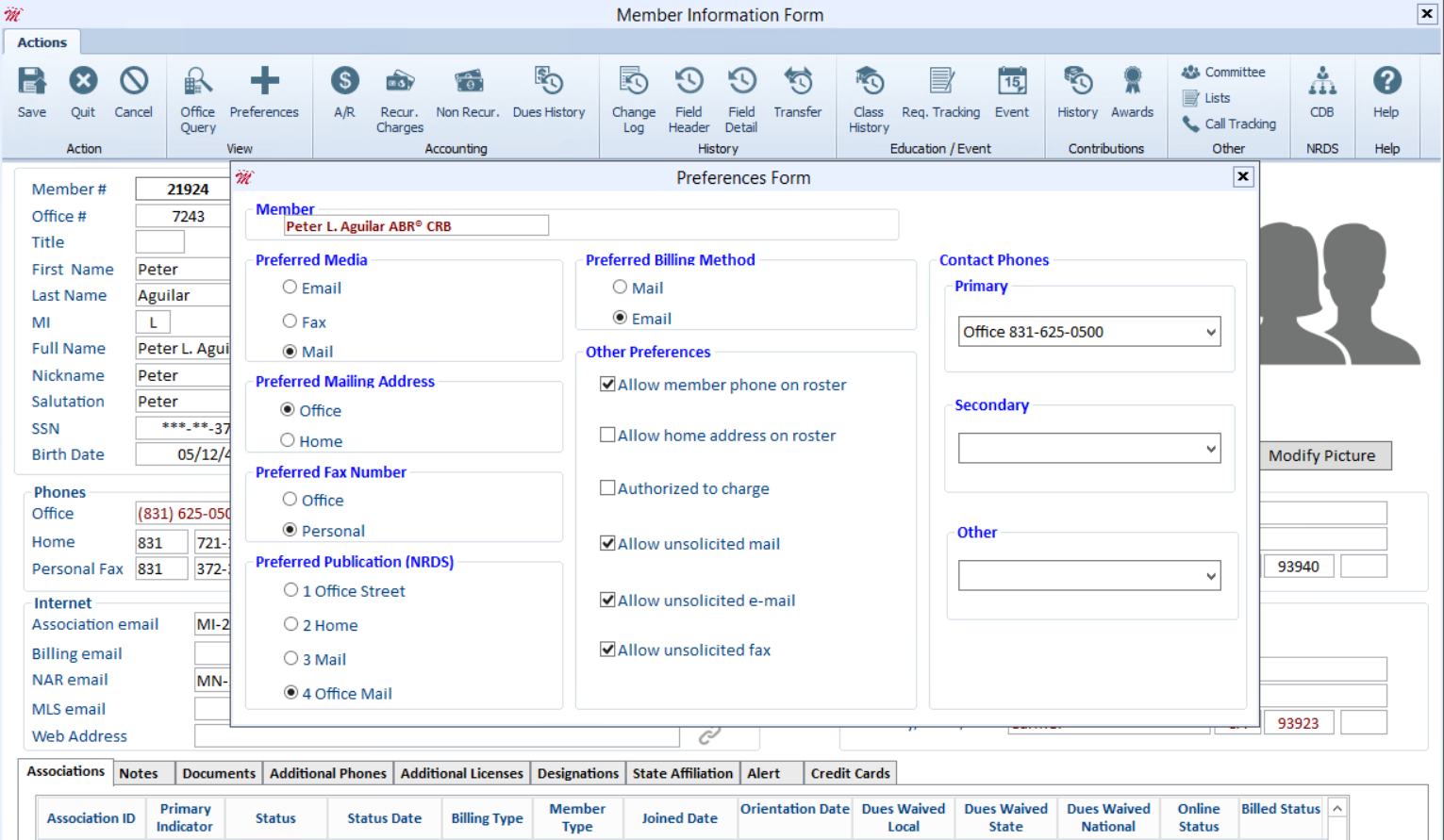Select the Actions ribbon tab
Image resolution: width=1444 pixels, height=840 pixels.
coord(42,42)
